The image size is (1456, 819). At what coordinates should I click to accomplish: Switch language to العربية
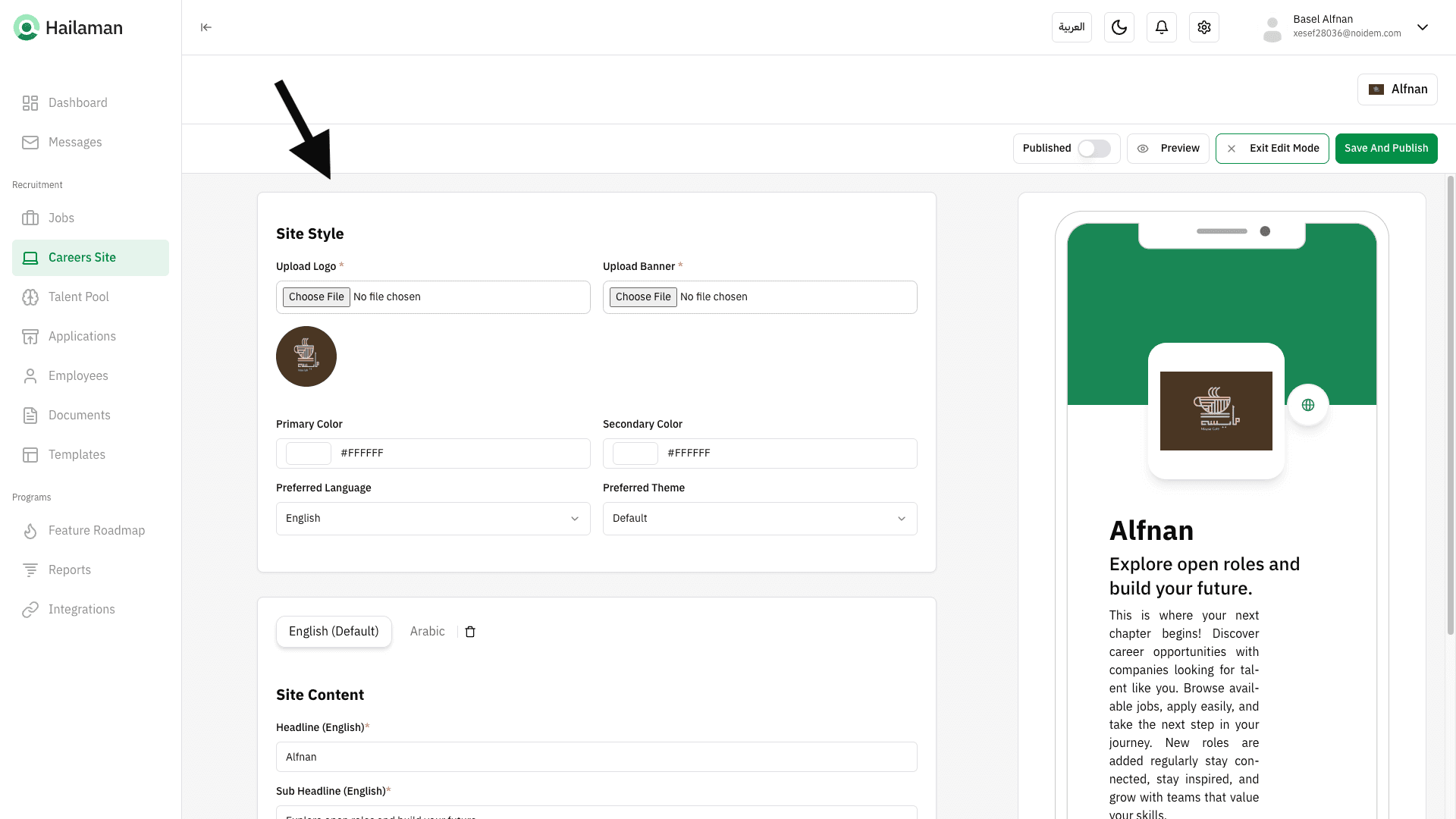pos(1071,27)
